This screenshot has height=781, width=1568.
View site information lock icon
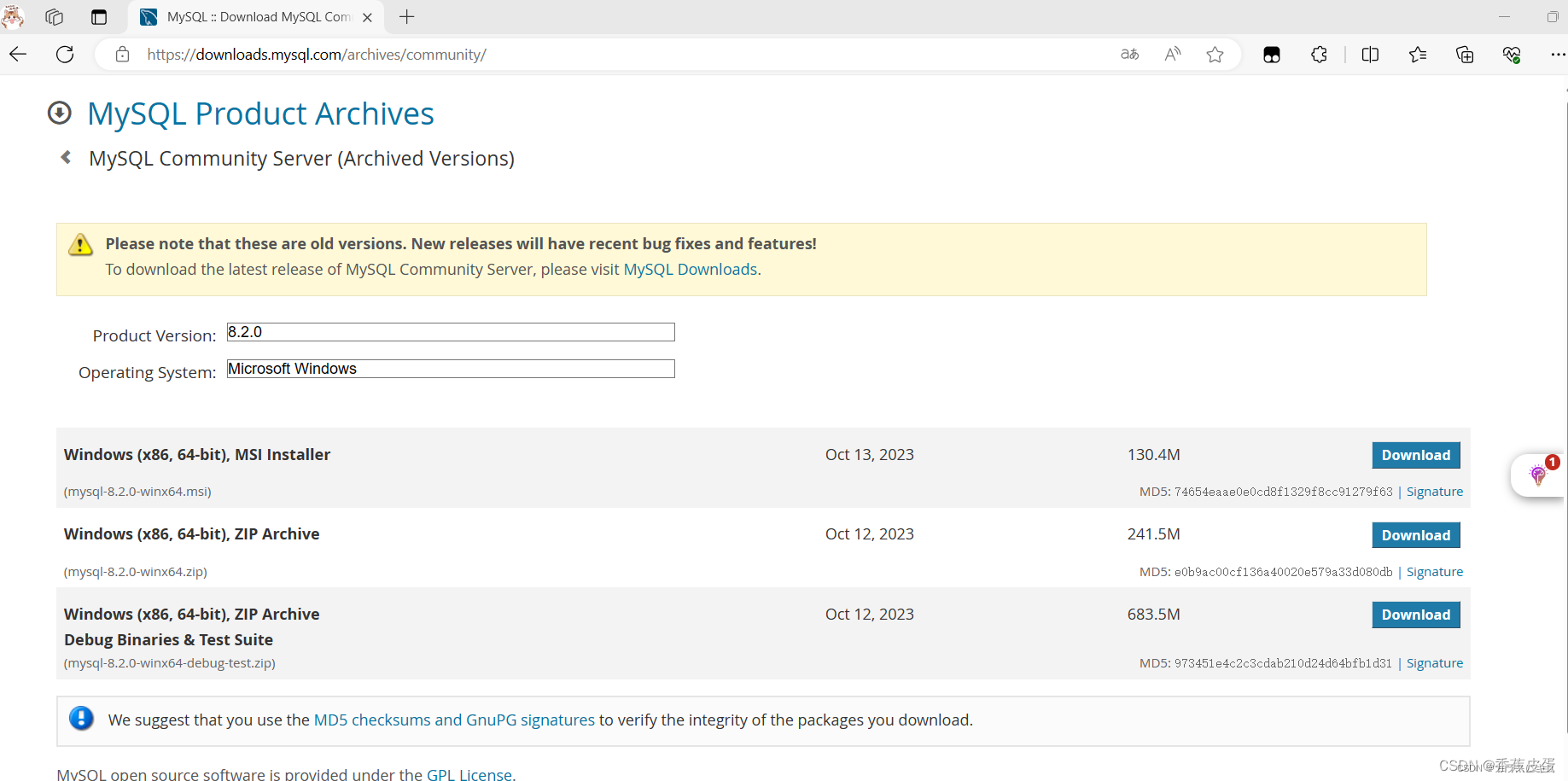pyautogui.click(x=123, y=55)
